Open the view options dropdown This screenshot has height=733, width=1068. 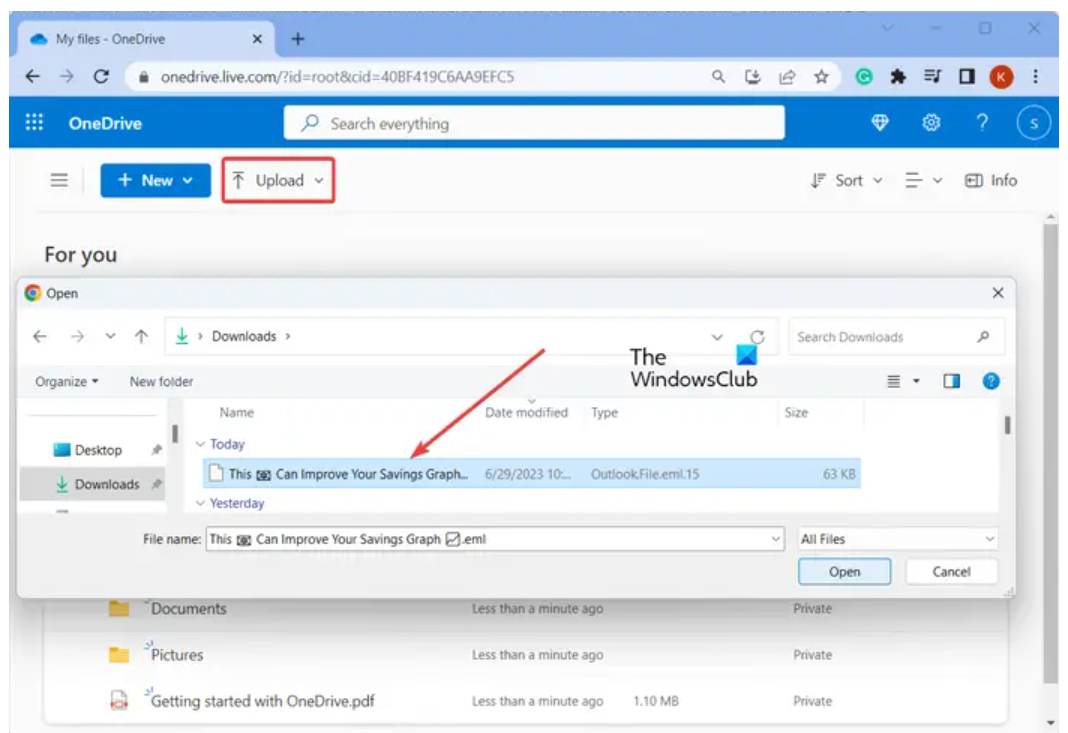tap(923, 181)
